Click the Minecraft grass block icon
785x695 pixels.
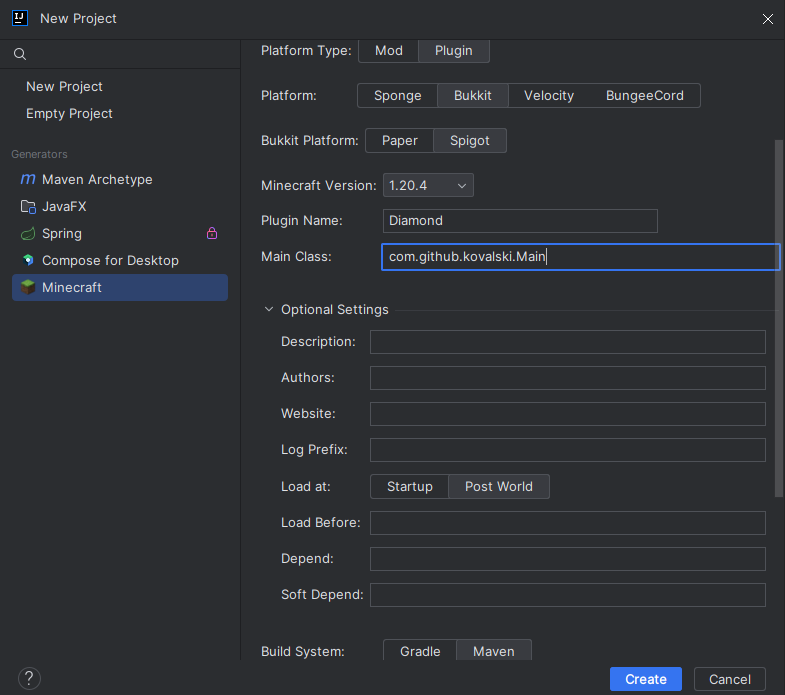[28, 287]
